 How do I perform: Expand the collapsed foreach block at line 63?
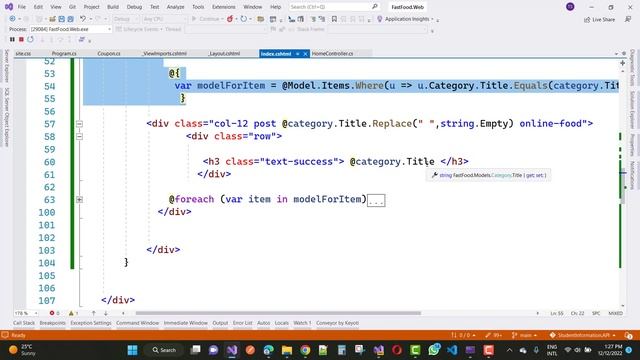pos(80,200)
